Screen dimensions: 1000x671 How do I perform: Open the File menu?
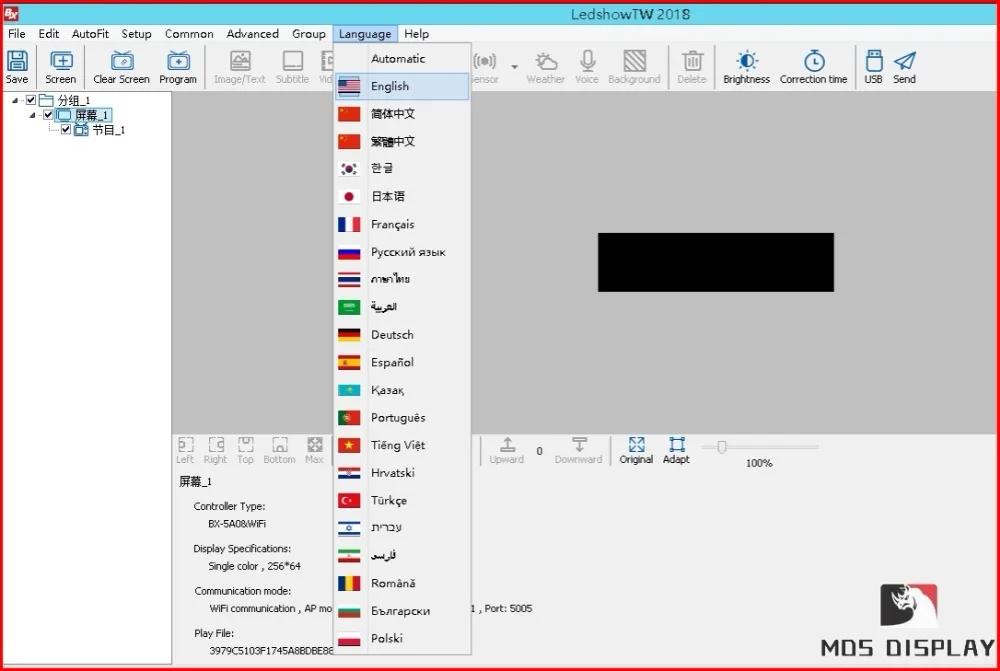17,34
